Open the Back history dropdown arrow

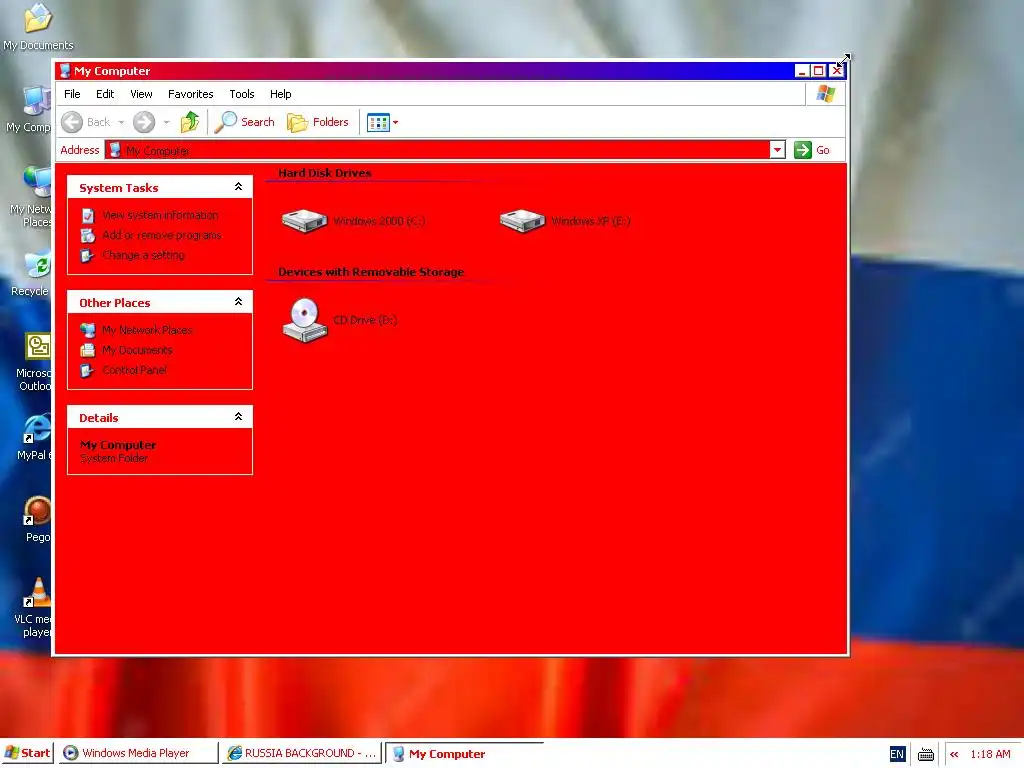(x=121, y=123)
